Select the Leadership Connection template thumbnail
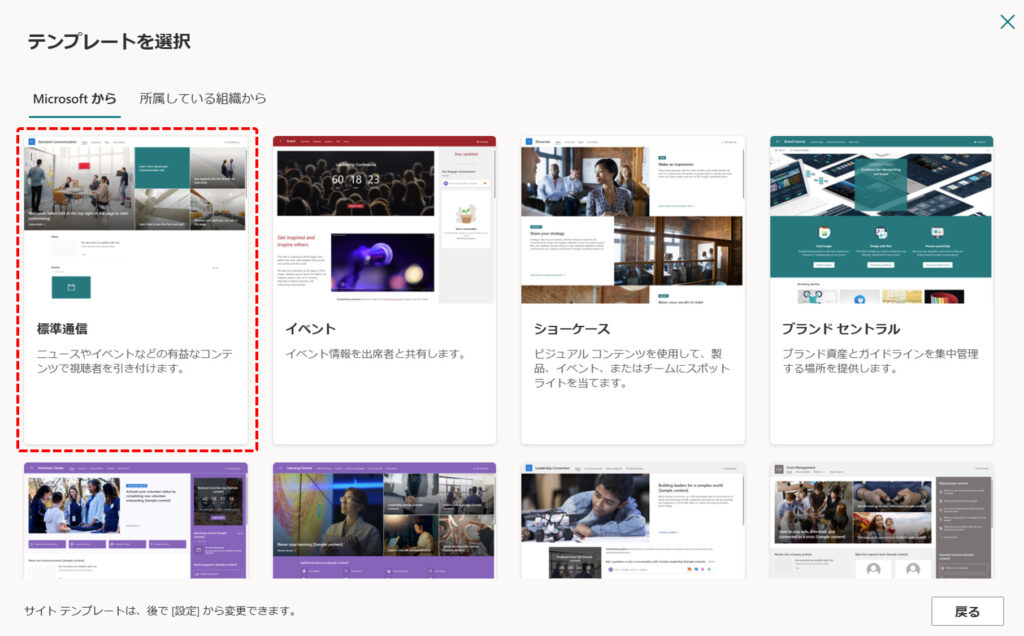The width and height of the screenshot is (1024, 636). click(x=633, y=520)
